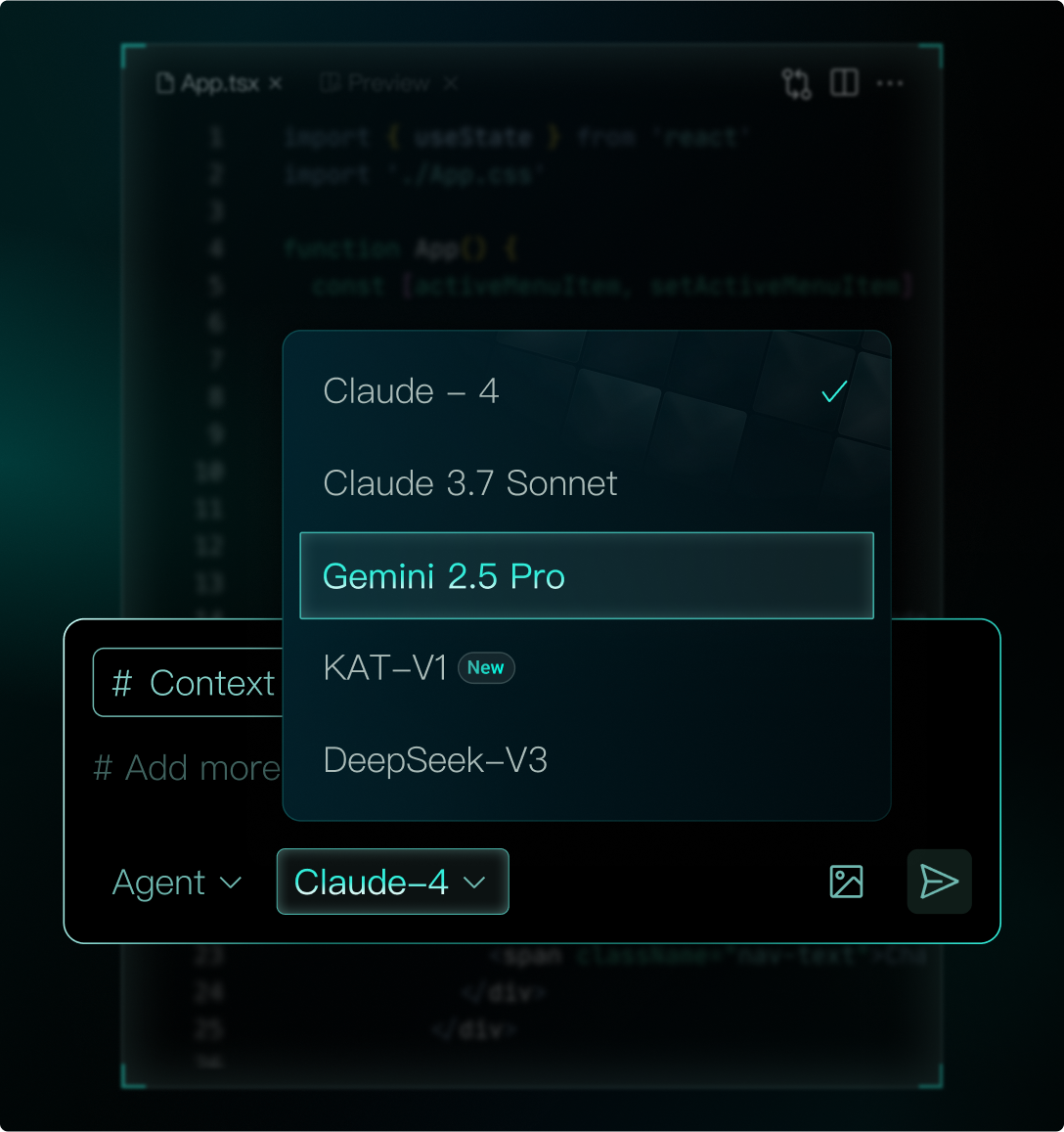Choose Gemini 2.5 Pro from model list
This screenshot has width=1064, height=1132.
click(x=587, y=576)
